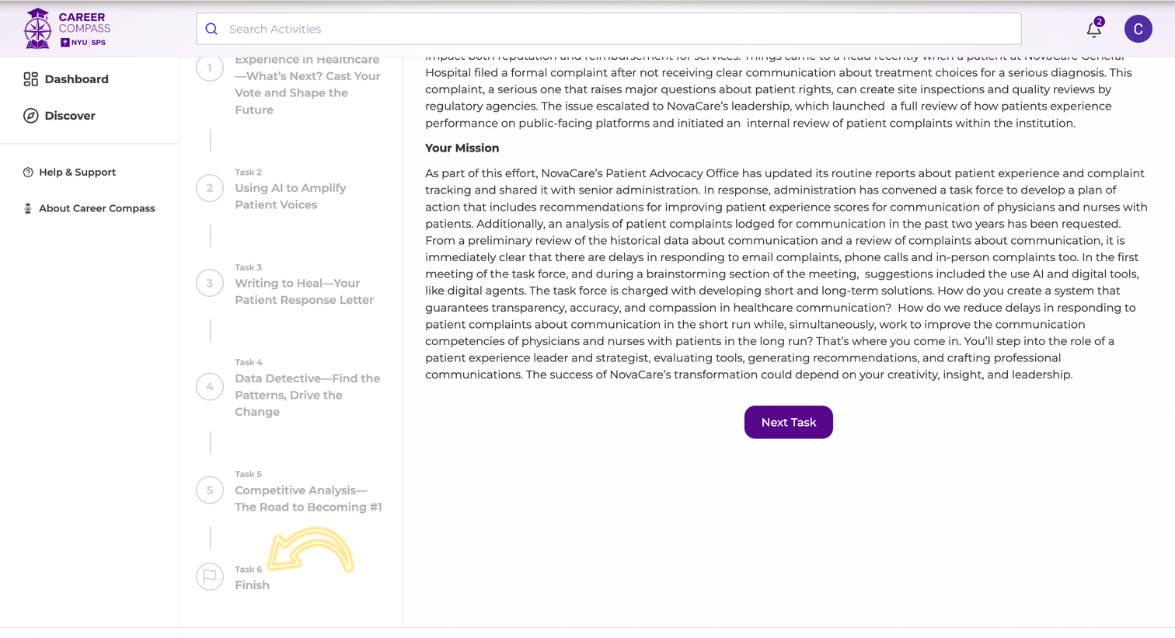Select the Task 4 step circle

click(210, 386)
